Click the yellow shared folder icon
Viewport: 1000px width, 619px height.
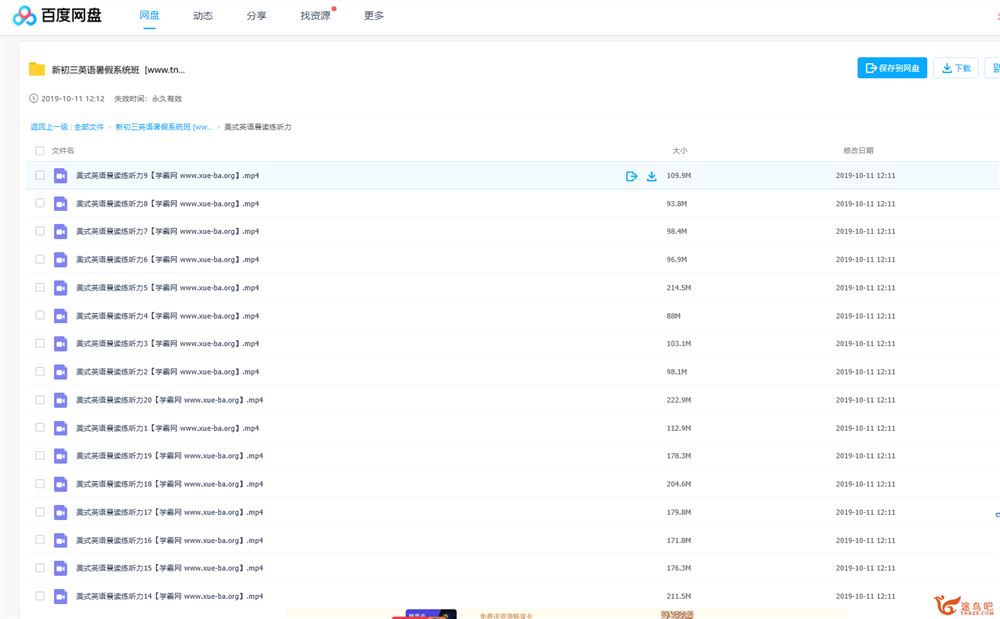pos(37,69)
